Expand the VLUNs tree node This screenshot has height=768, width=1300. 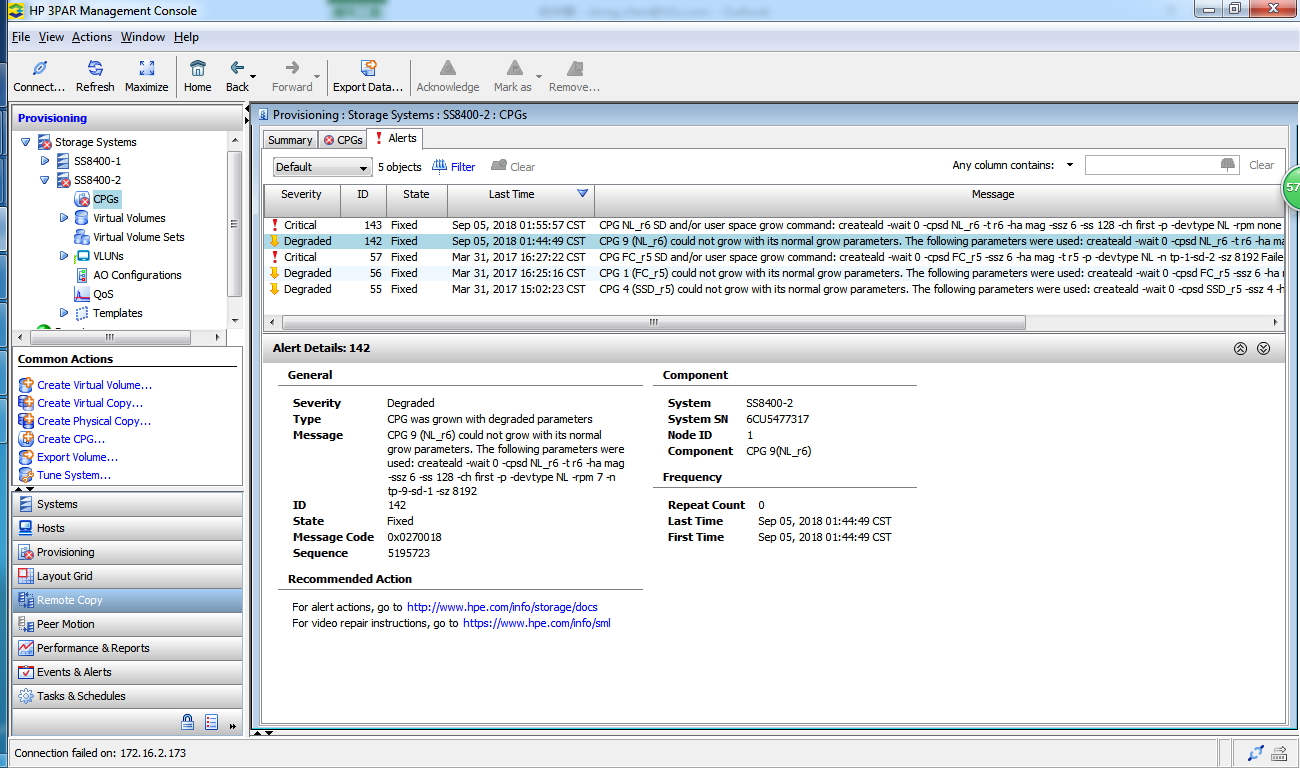click(64, 256)
